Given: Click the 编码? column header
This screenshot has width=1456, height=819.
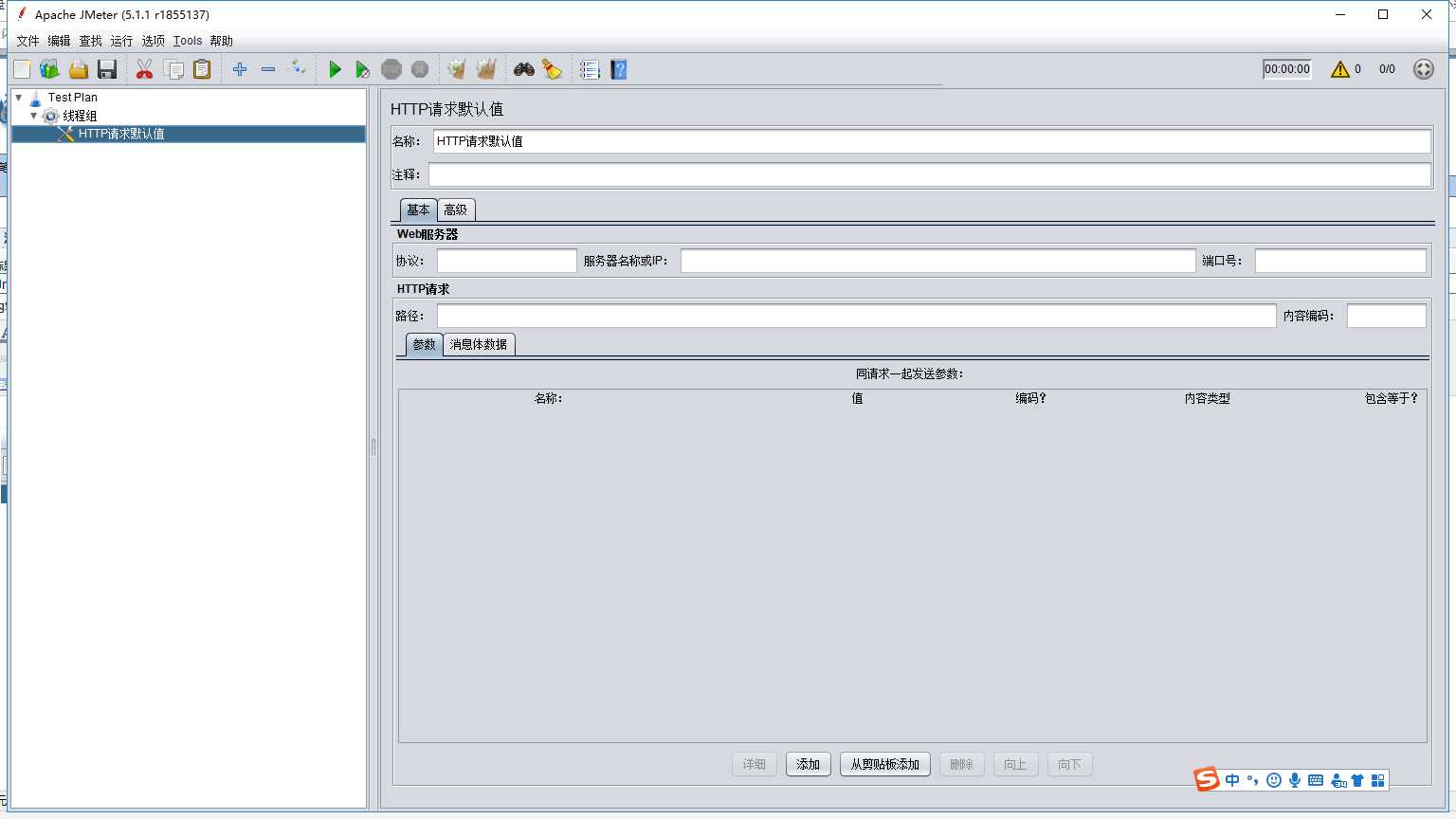Looking at the screenshot, I should point(1030,399).
